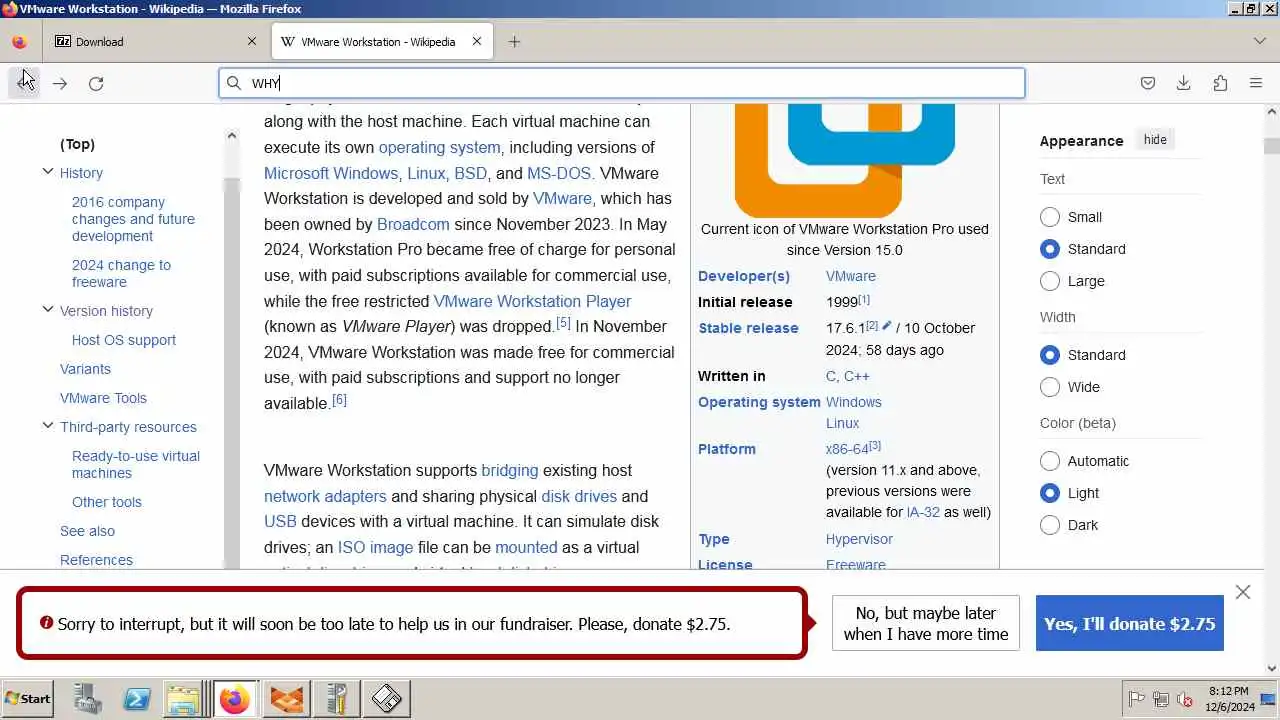Open the Start menu
This screenshot has height=720, width=1280.
[x=28, y=698]
